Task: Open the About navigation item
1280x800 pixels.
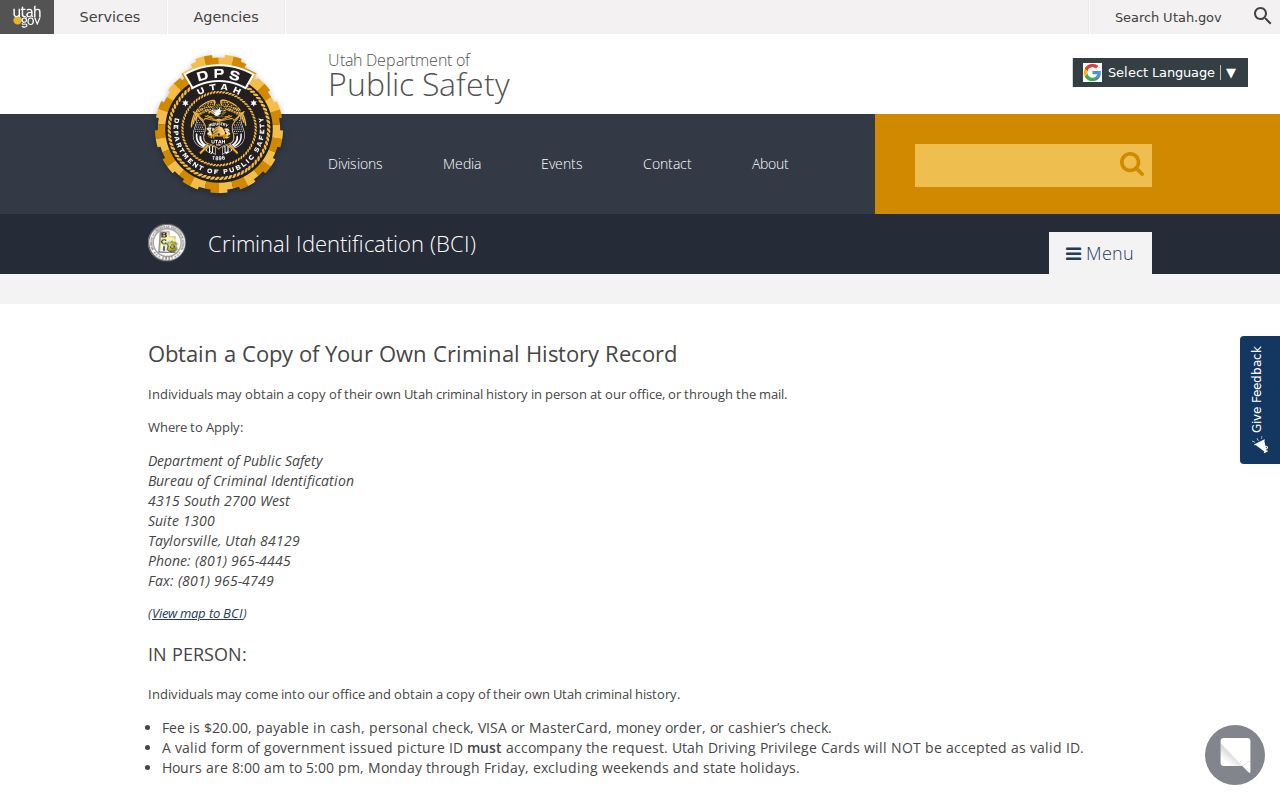Action: pos(770,164)
